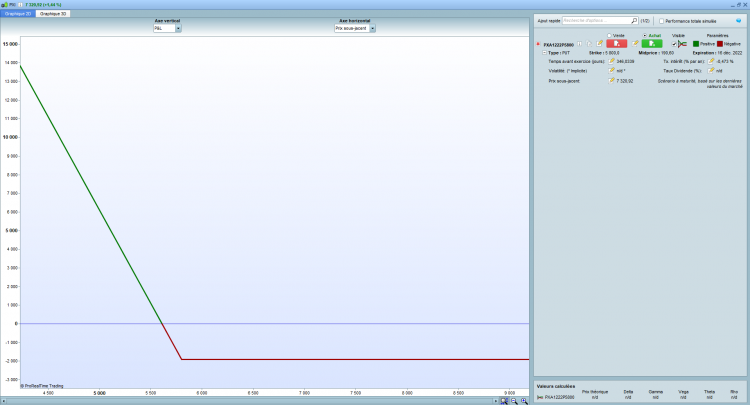Click the Positive green color swatch
This screenshot has height=405, width=750.
click(x=696, y=44)
